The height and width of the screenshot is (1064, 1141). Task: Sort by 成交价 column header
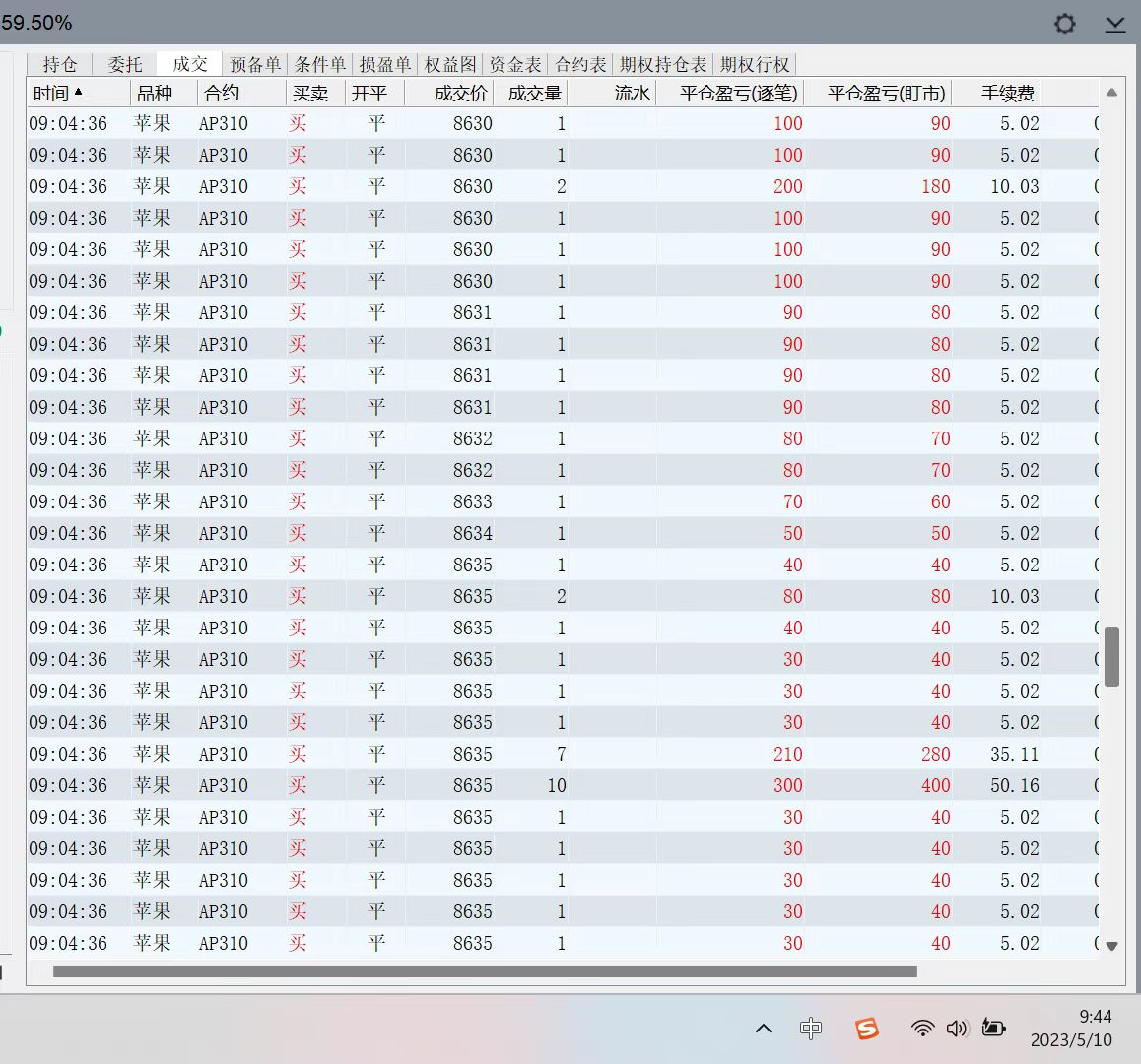tap(449, 94)
